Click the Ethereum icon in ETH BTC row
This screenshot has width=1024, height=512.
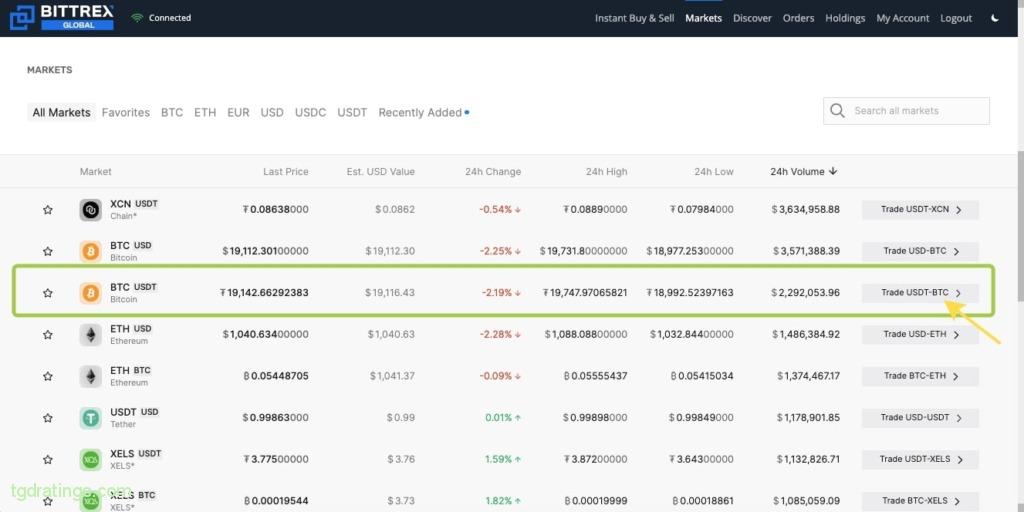pyautogui.click(x=90, y=377)
